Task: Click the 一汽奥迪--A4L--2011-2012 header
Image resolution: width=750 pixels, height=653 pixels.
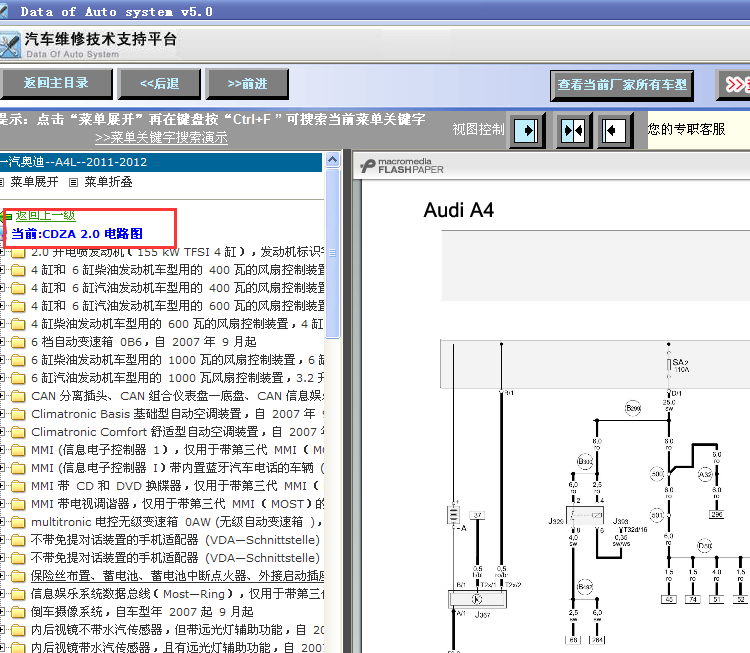Action: (x=161, y=162)
